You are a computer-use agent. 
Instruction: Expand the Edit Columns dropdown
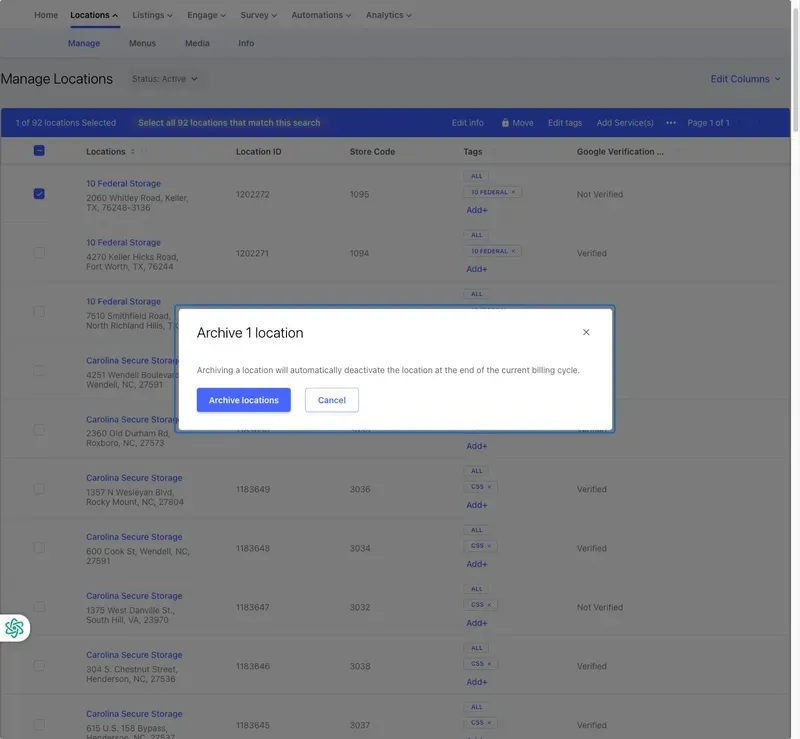[745, 79]
